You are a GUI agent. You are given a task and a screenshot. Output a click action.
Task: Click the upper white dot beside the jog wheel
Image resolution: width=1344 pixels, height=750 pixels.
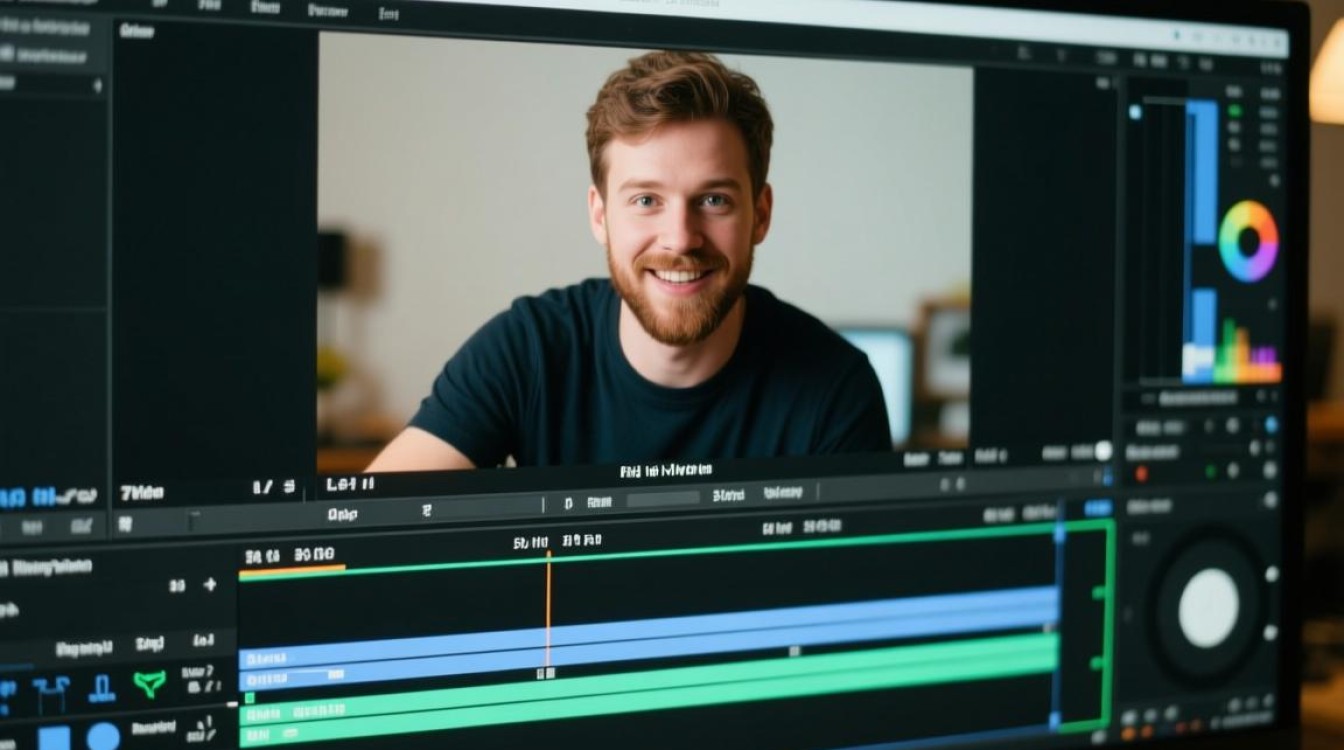coord(1271,574)
